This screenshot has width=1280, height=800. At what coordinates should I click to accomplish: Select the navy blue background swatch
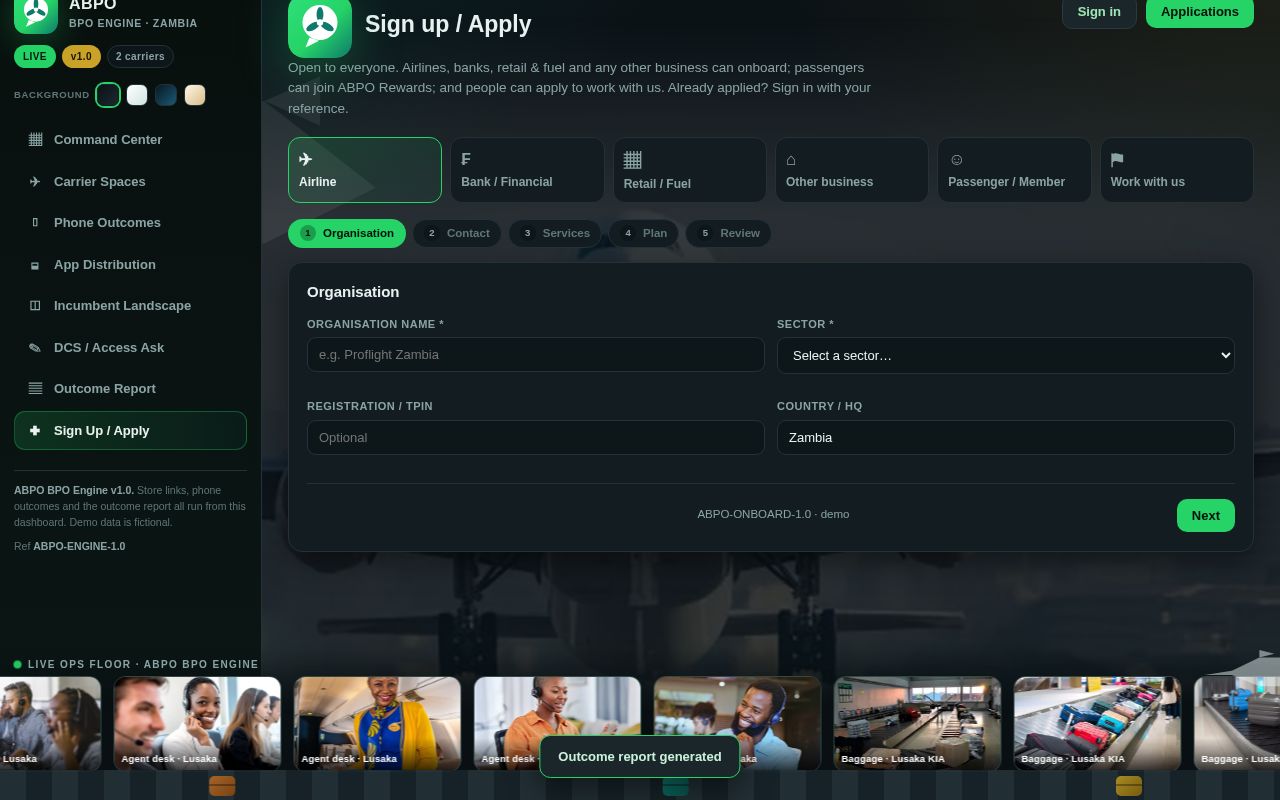166,95
